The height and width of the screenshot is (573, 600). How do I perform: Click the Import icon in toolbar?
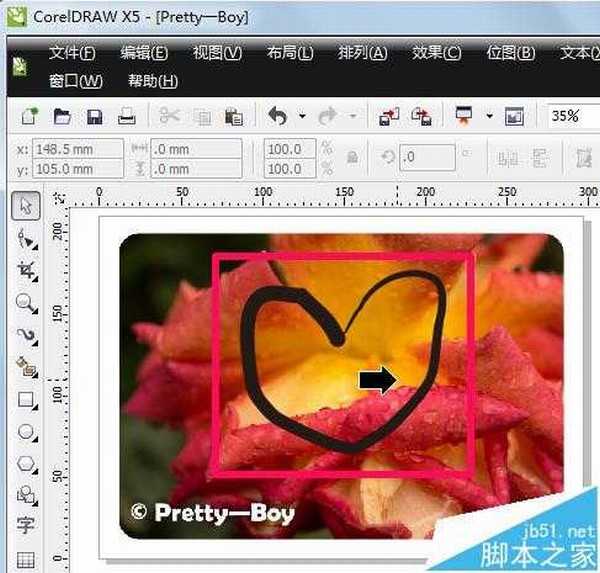389,117
